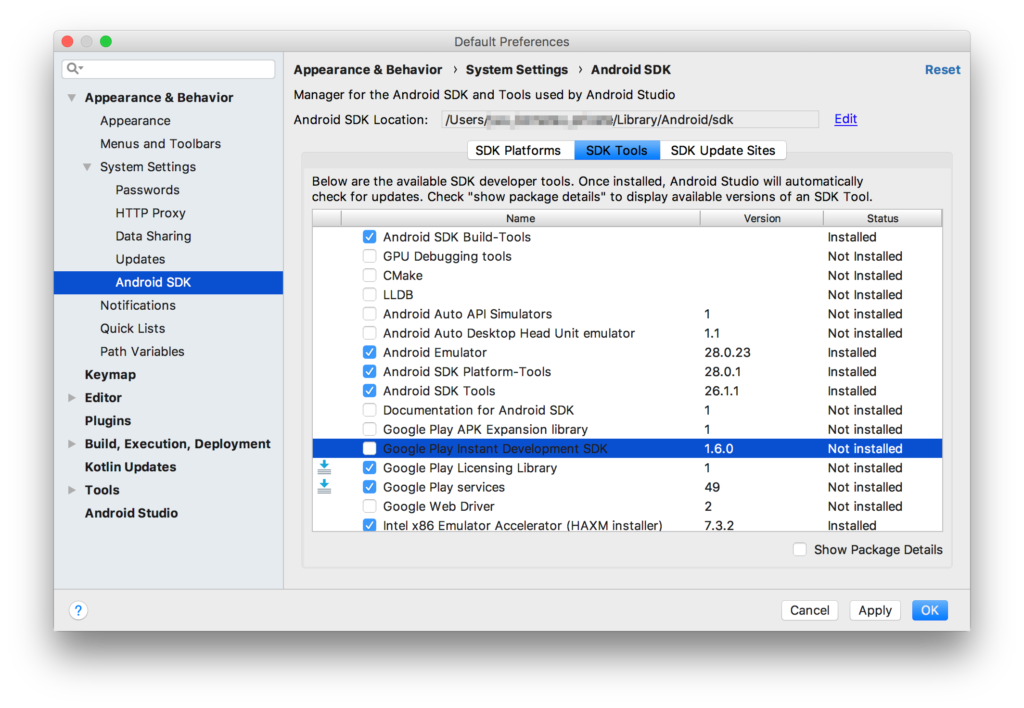
Task: Collapse the System Settings subtree
Action: pos(87,167)
